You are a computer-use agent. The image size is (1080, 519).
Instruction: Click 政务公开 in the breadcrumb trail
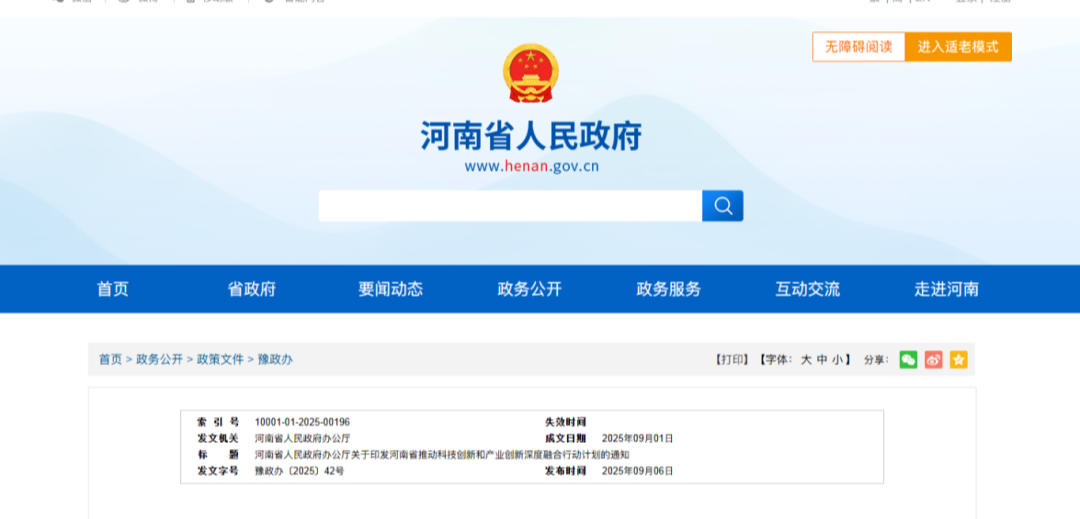160,359
